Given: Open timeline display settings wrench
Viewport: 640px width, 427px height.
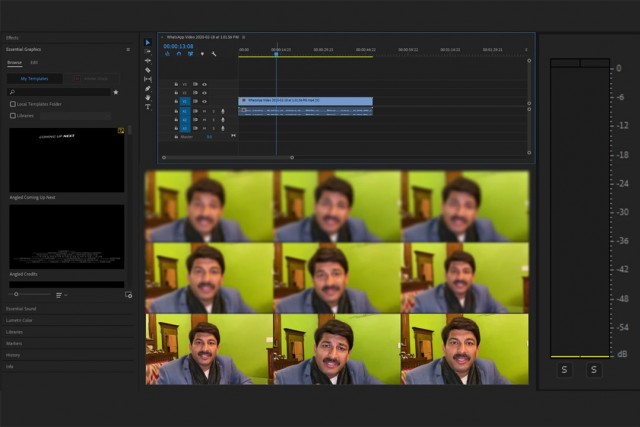Looking at the screenshot, I should (x=213, y=54).
